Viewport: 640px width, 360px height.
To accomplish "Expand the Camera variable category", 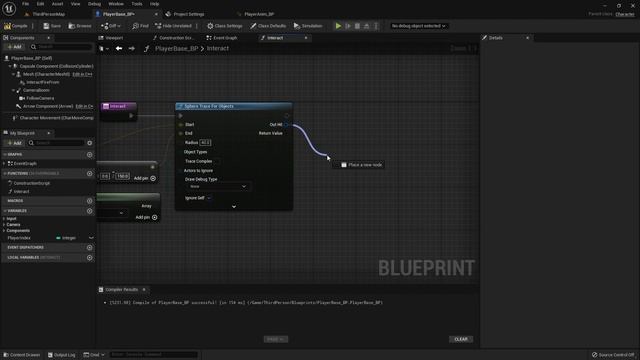I will (x=4, y=224).
